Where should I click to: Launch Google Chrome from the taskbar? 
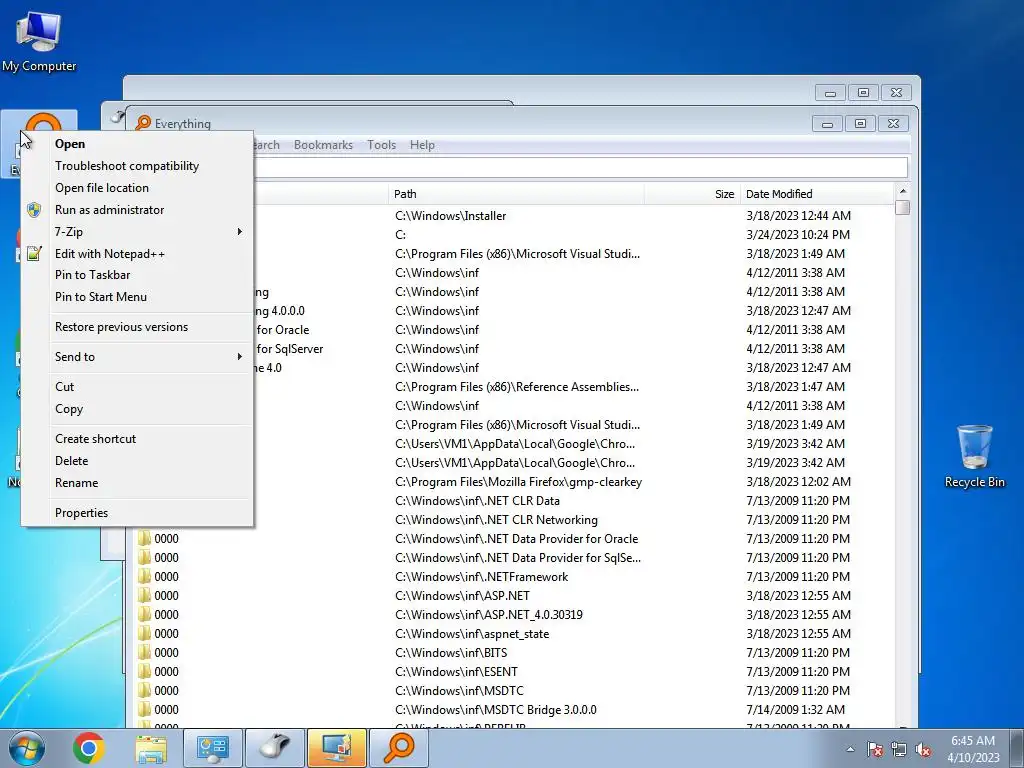click(89, 748)
